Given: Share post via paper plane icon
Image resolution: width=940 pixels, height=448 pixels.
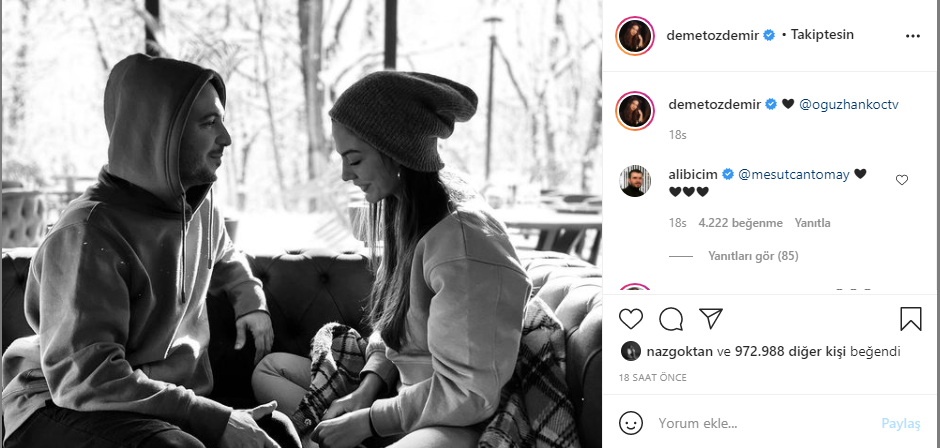Looking at the screenshot, I should pos(711,318).
